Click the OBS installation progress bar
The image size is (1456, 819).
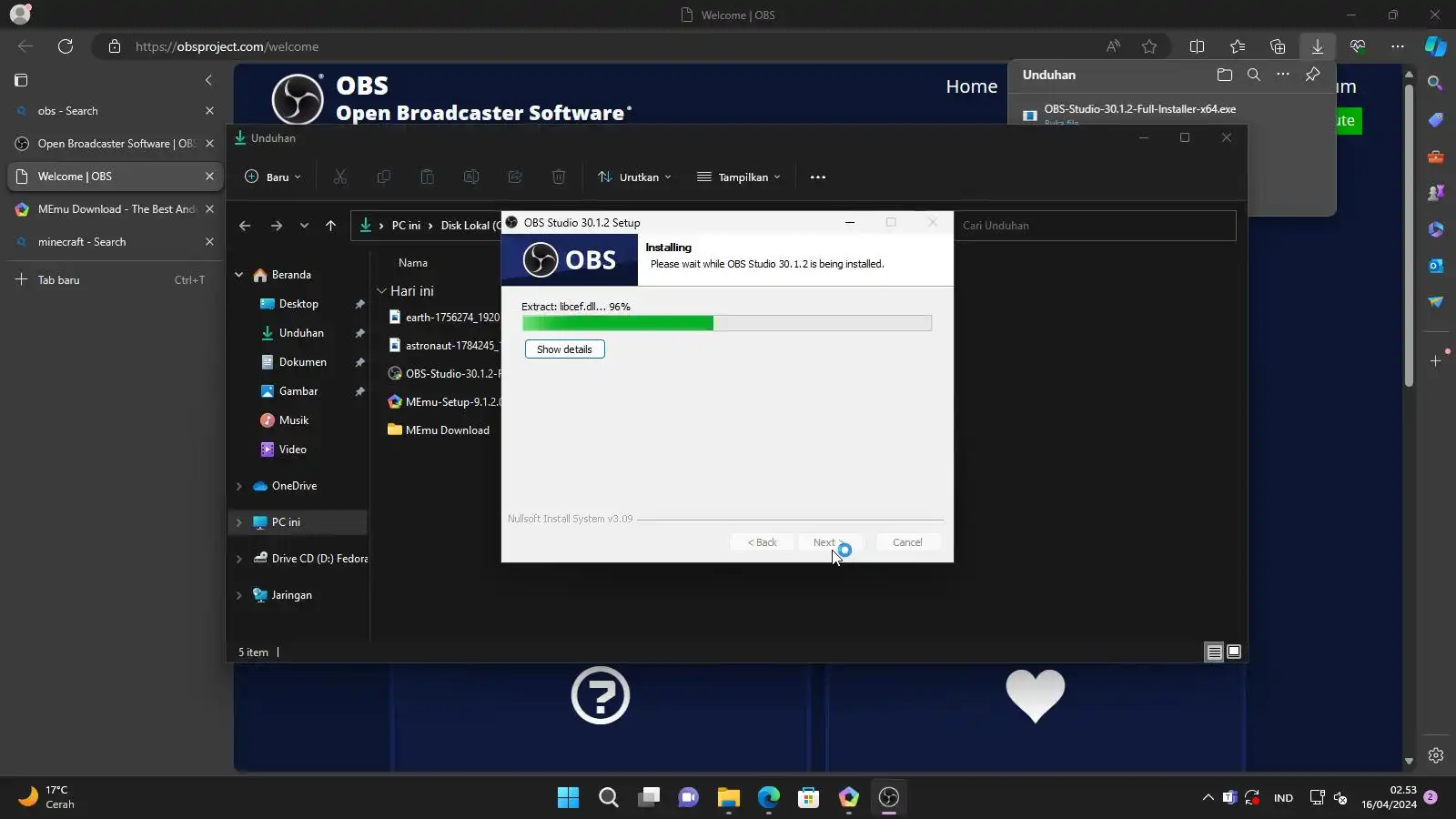727,323
